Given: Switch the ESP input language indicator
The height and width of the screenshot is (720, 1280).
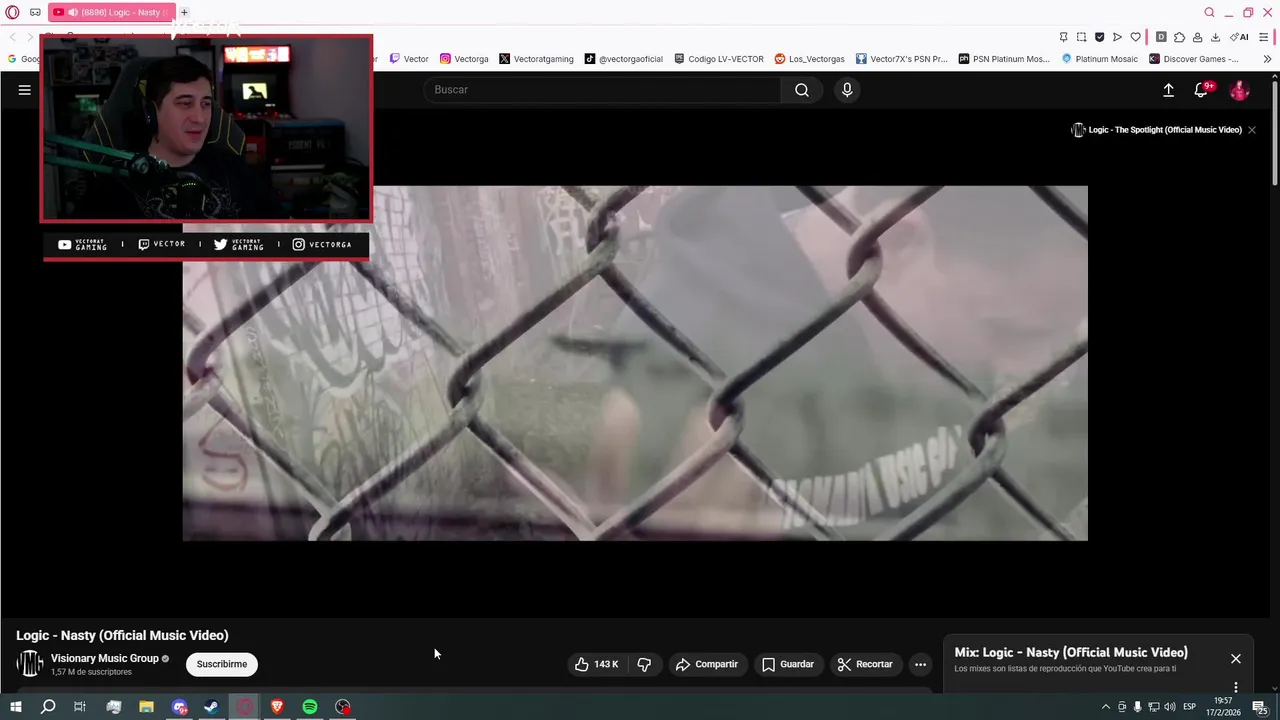Looking at the screenshot, I should coord(1192,707).
